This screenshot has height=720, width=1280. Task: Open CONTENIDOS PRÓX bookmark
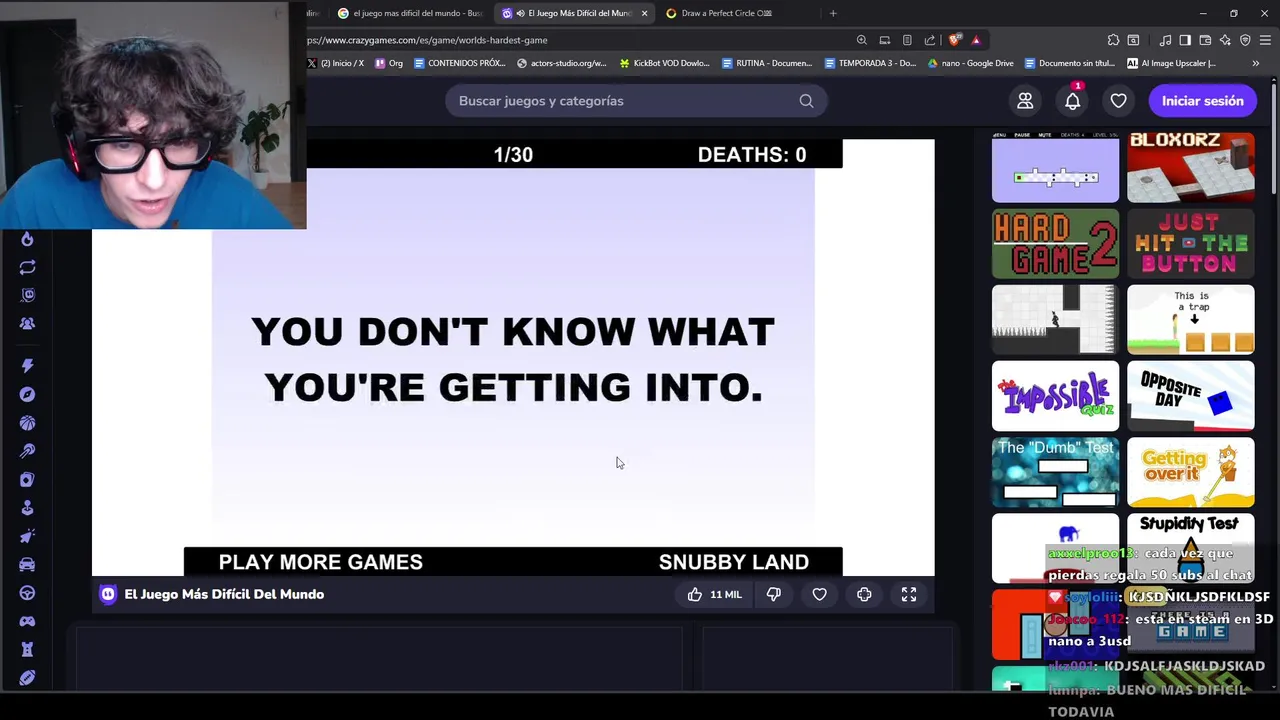(x=459, y=63)
